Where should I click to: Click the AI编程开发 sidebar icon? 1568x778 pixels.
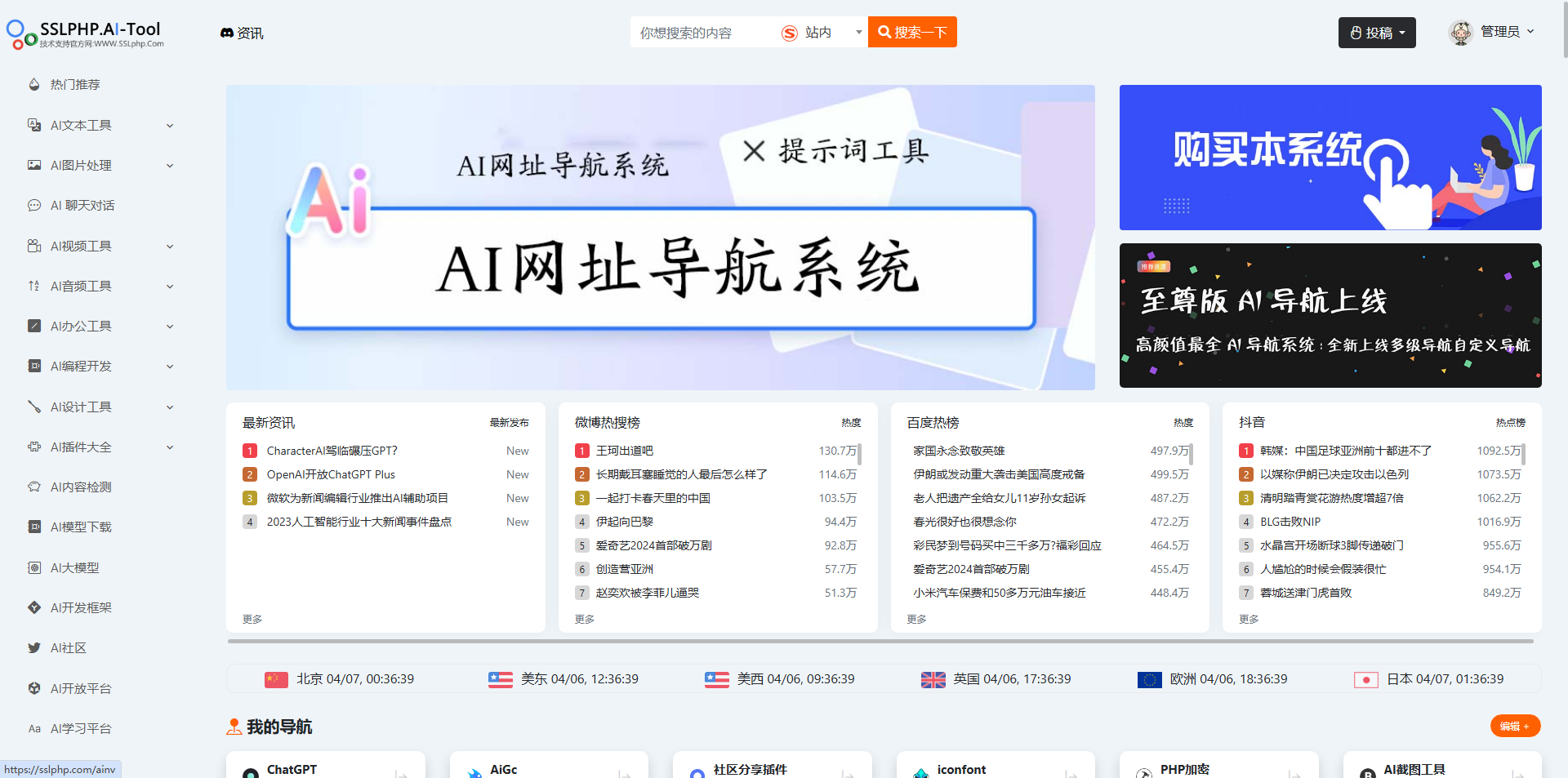[34, 366]
